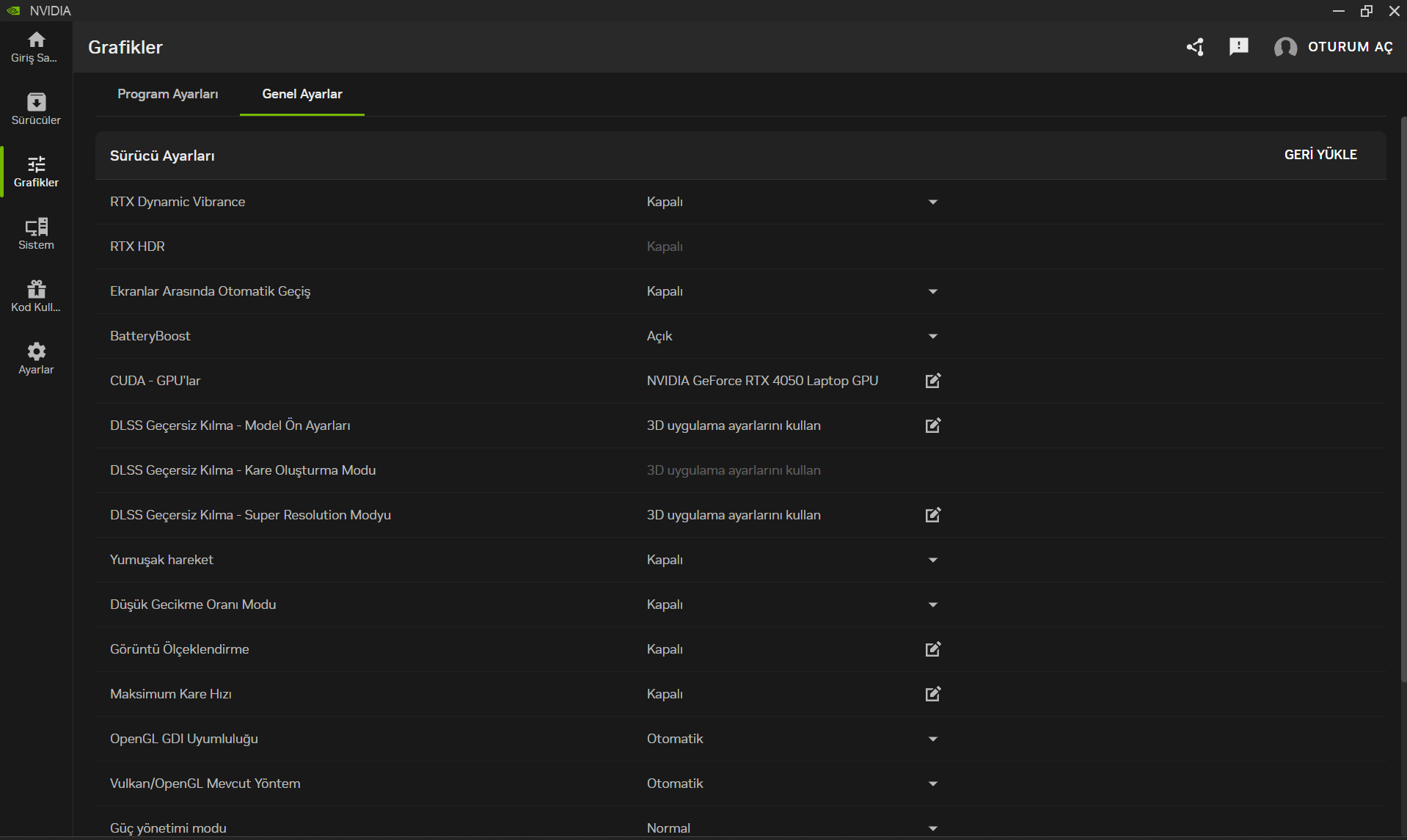1407x840 pixels.
Task: Click the Güç yönetimi Normal value
Action: (668, 828)
